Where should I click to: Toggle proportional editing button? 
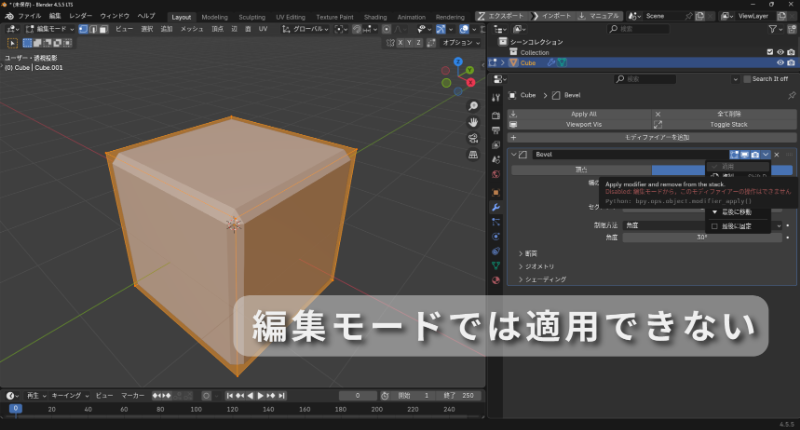pyautogui.click(x=387, y=29)
